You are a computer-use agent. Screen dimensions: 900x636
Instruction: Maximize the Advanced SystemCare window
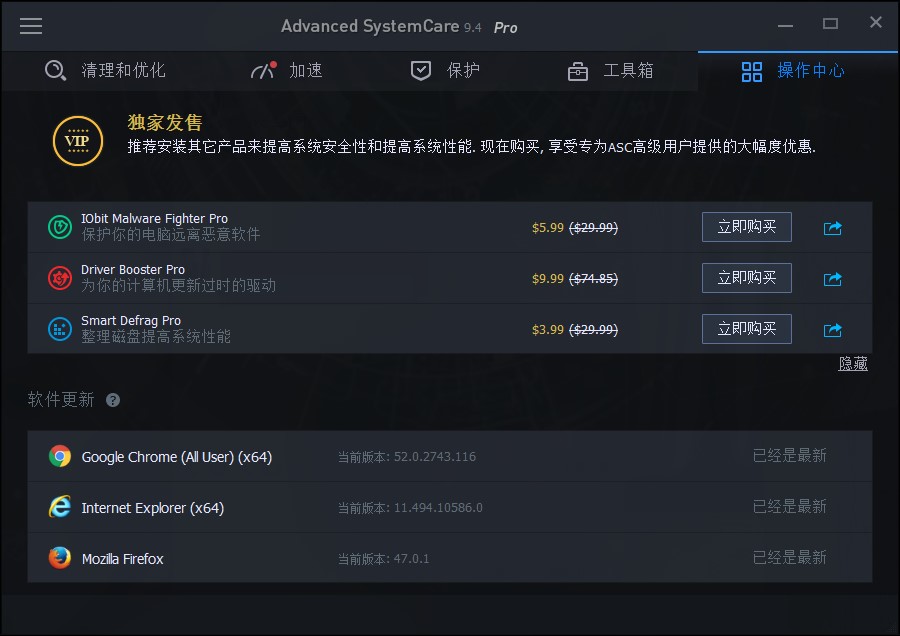830,24
